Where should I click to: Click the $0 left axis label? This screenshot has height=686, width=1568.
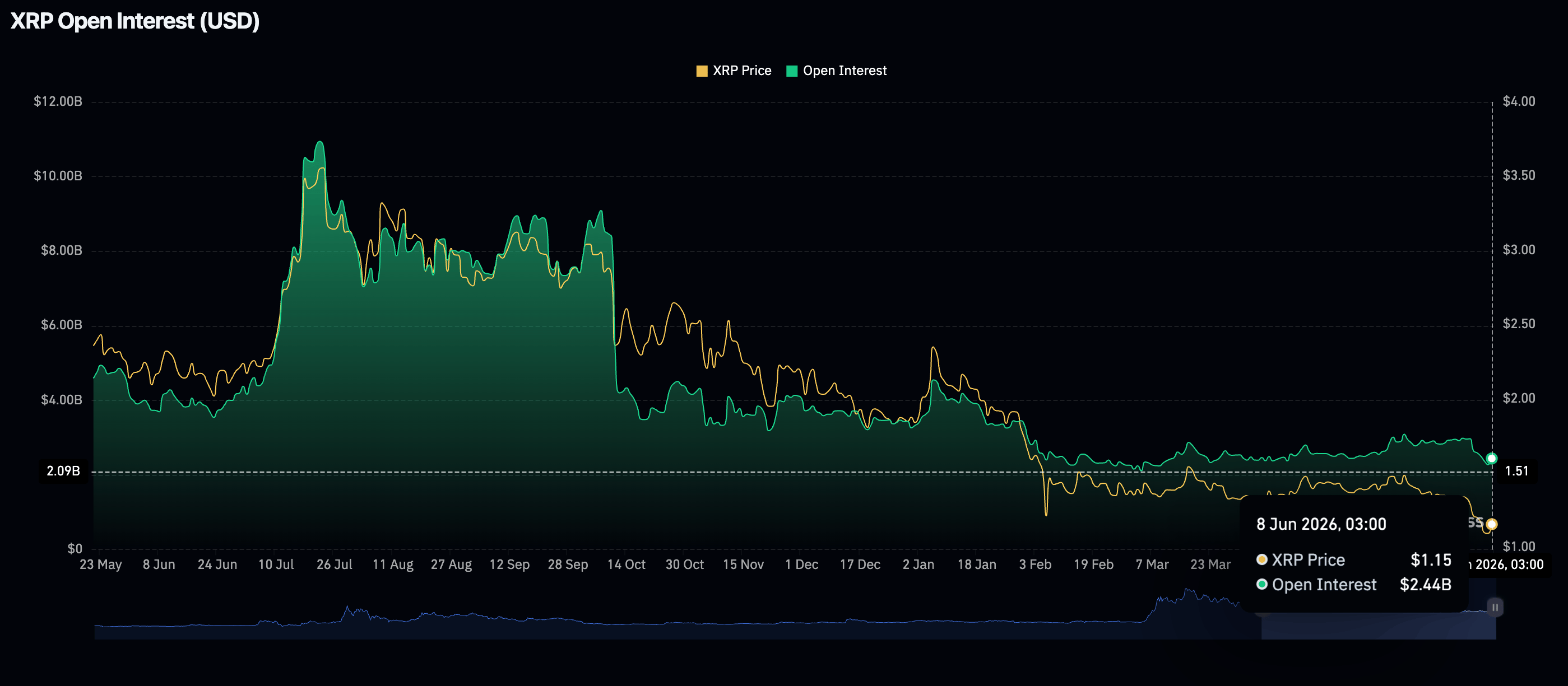click(x=75, y=549)
